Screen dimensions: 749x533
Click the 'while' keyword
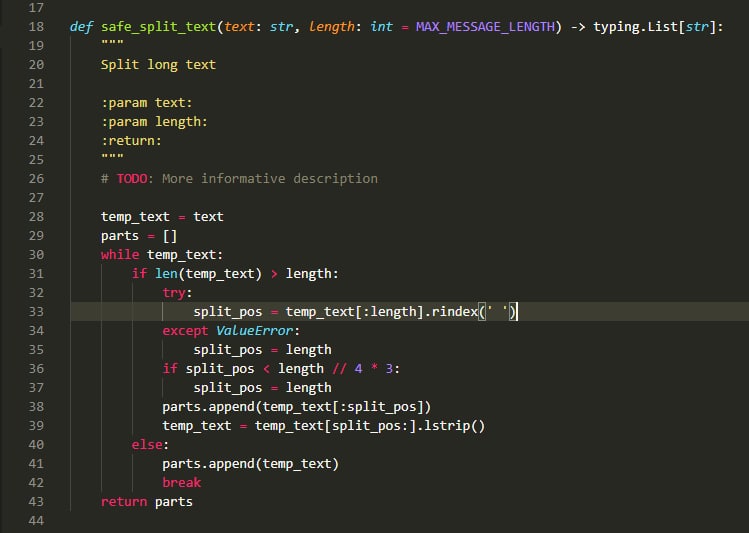120,255
